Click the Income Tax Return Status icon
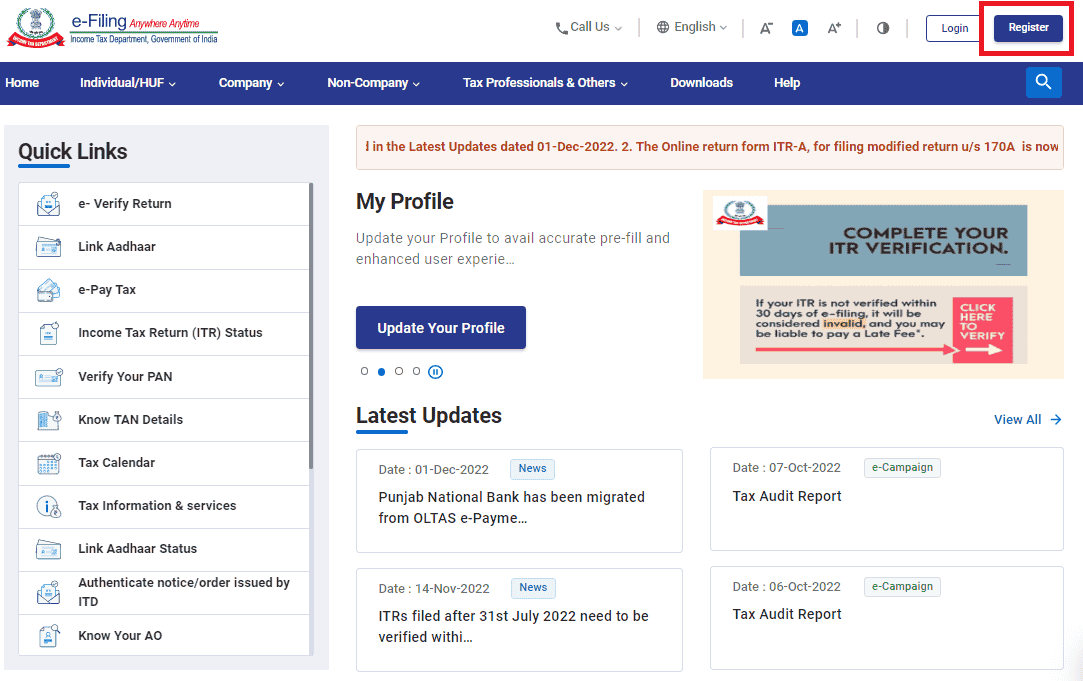1083x681 pixels. 48,333
